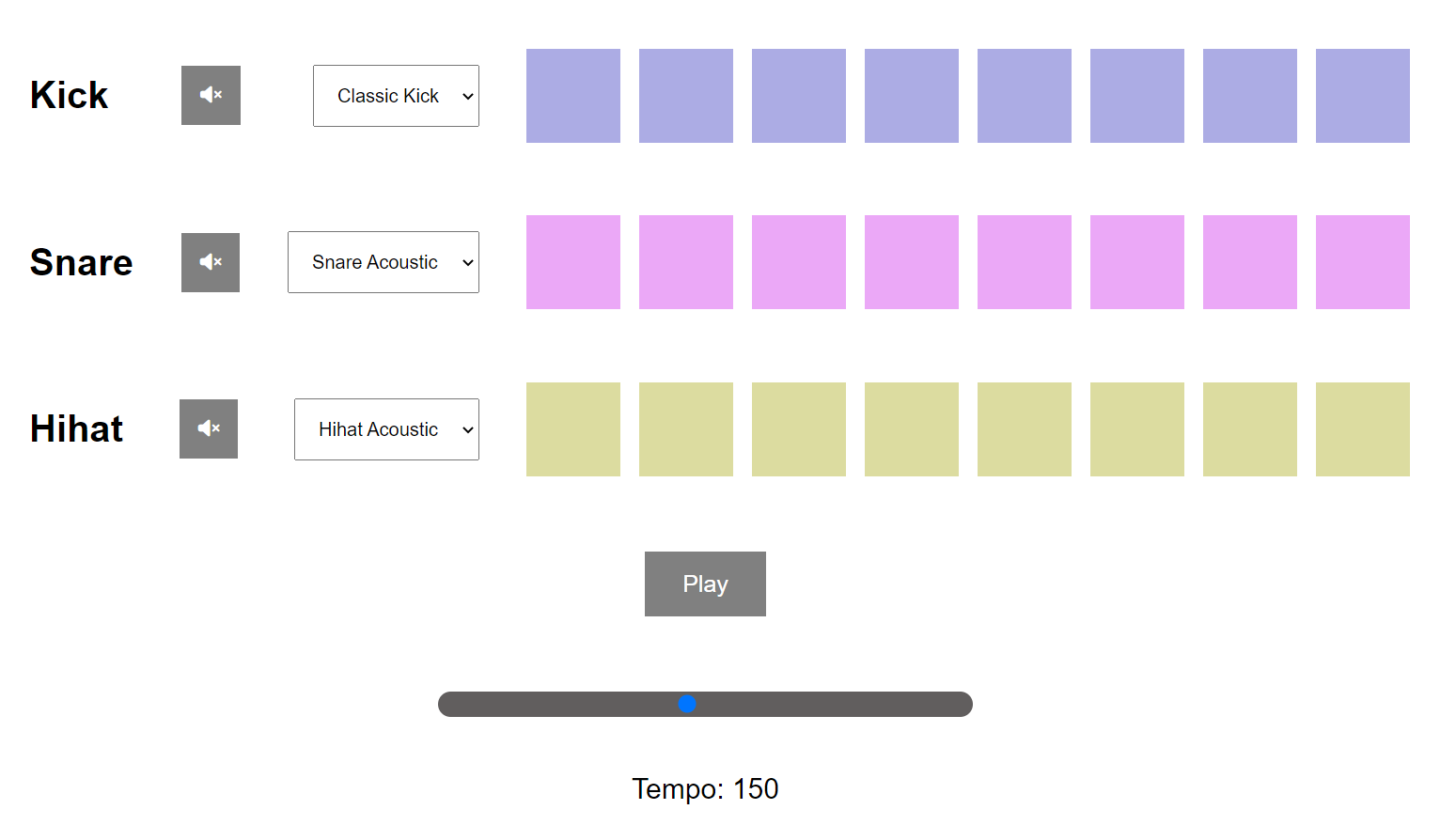Select the Kick track label
1456x825 pixels.
pyautogui.click(x=68, y=94)
